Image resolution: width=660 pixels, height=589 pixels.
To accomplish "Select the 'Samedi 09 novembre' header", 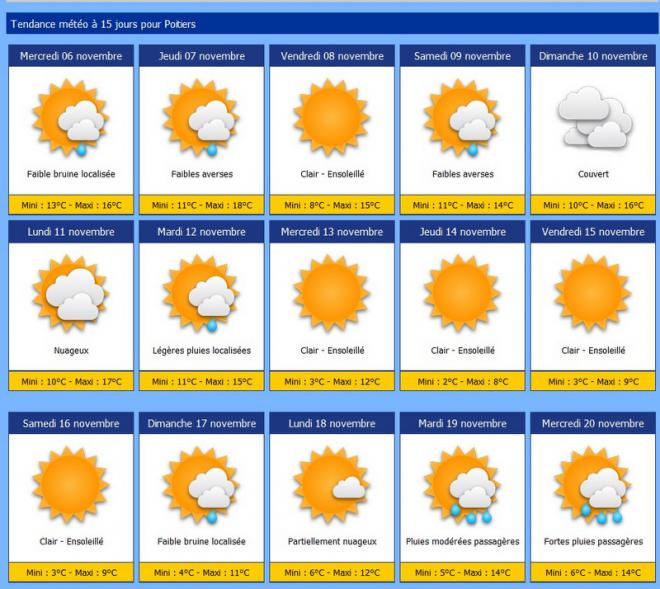I will [x=463, y=56].
